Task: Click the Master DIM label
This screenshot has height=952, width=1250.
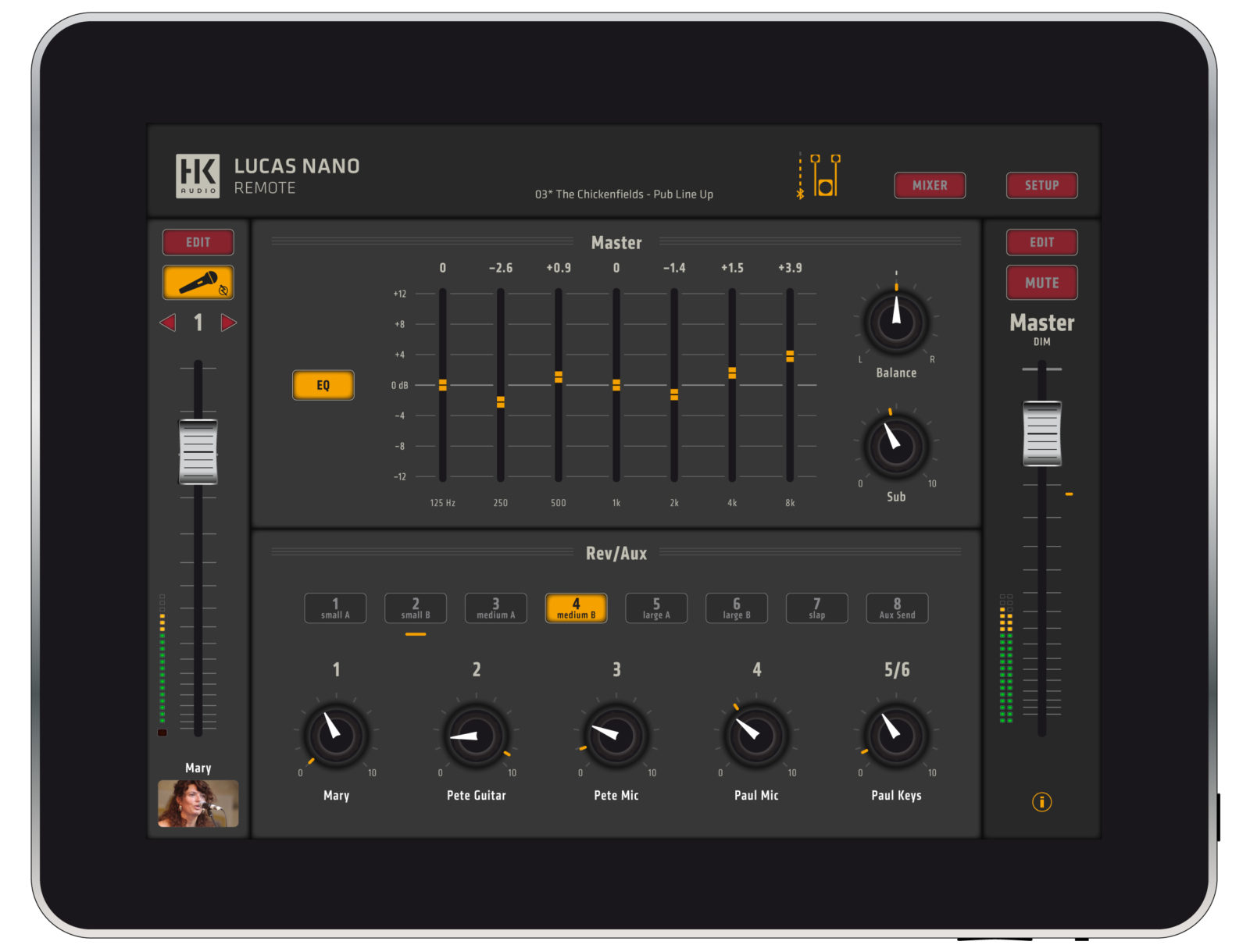Action: (1041, 342)
